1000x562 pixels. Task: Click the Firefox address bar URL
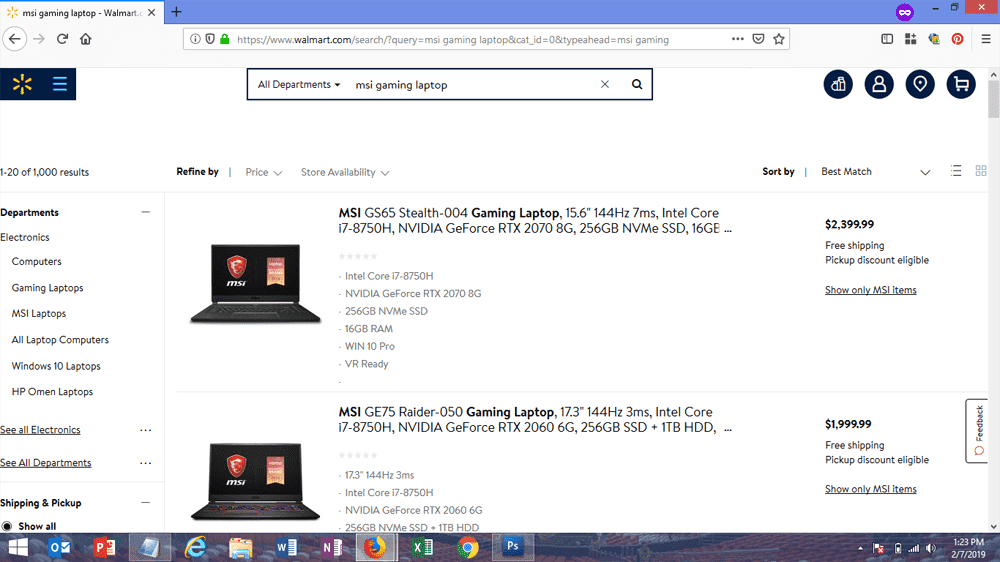pos(453,40)
